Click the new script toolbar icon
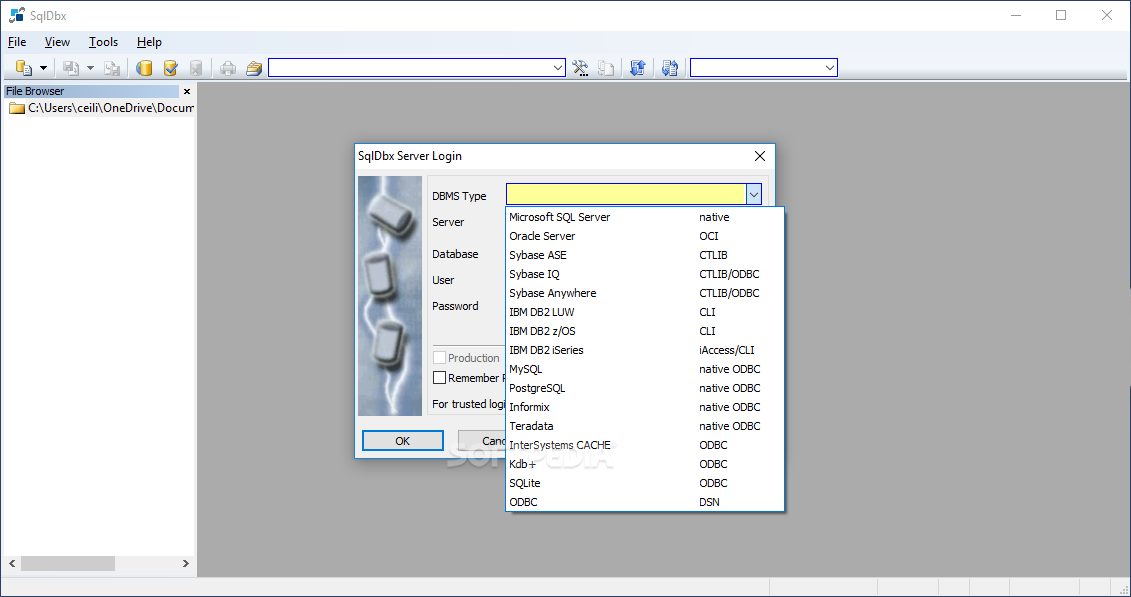The width and height of the screenshot is (1131, 597). click(24, 68)
